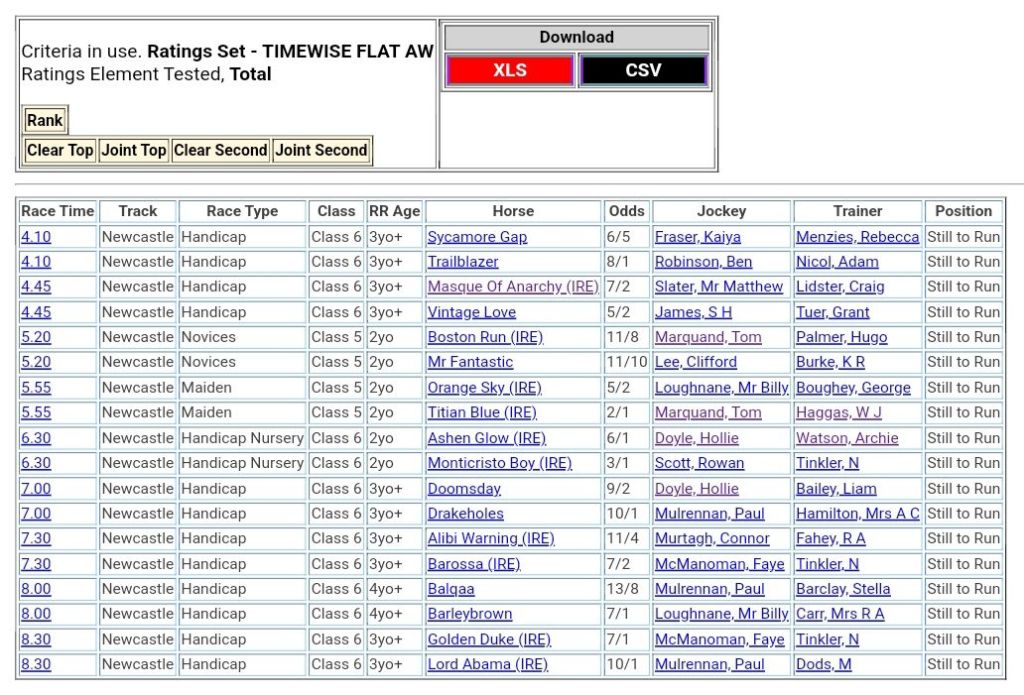
Task: Apply the Clear Second filter
Action: point(220,150)
